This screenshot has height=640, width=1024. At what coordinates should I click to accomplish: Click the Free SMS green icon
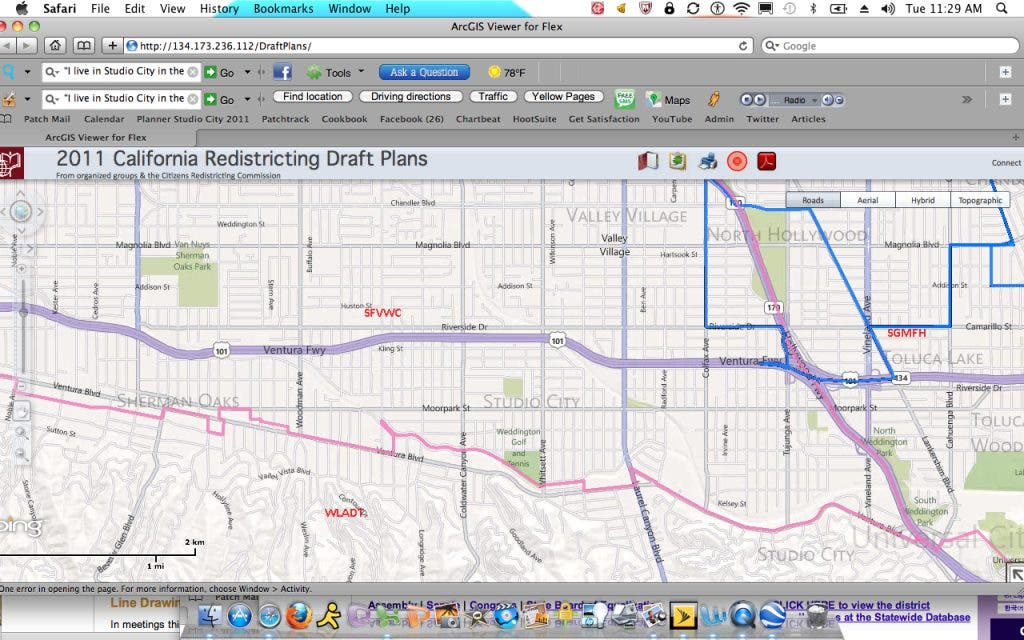625,99
